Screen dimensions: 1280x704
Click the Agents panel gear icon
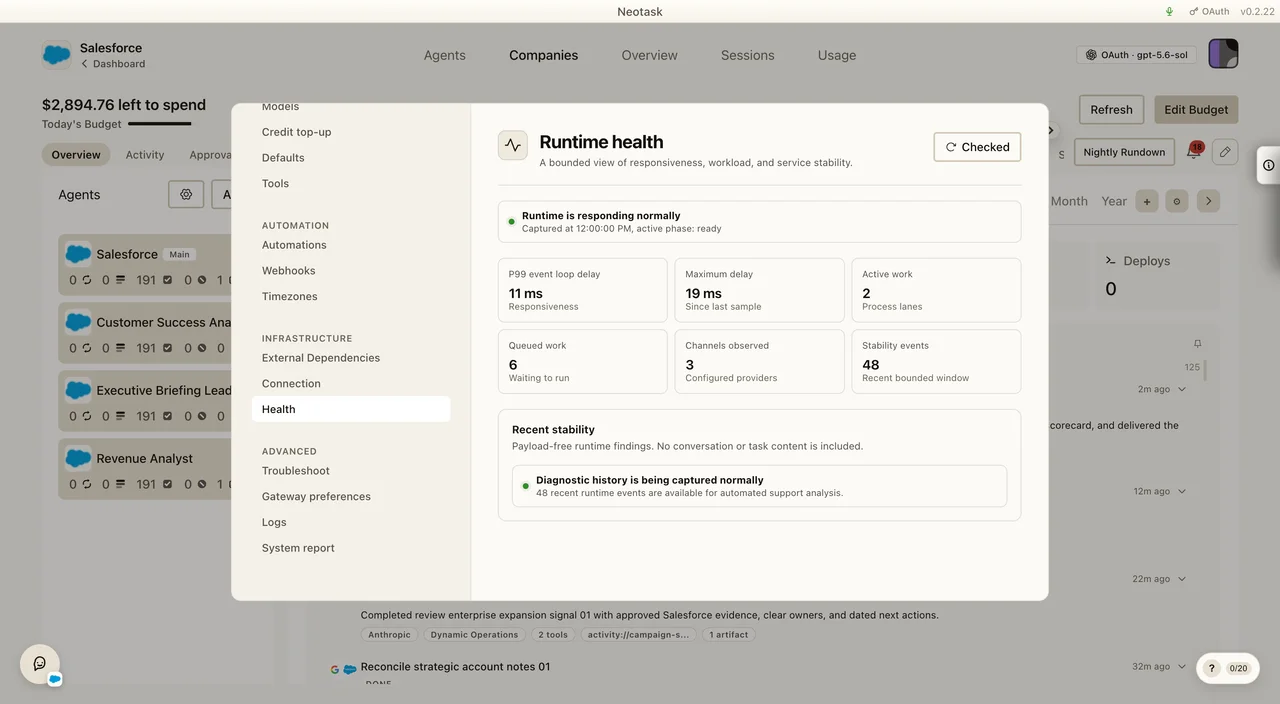click(x=186, y=195)
